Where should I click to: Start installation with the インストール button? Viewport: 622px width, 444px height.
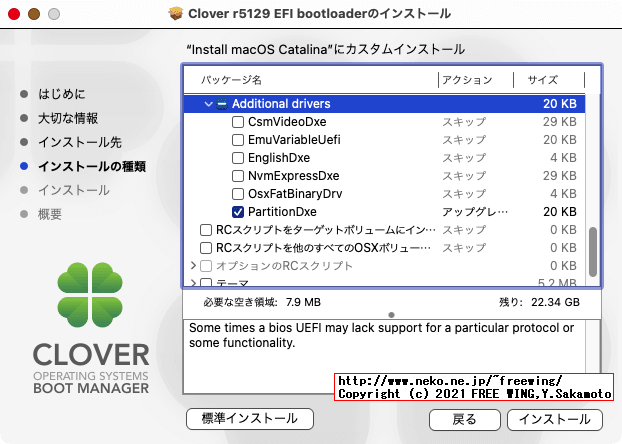(x=555, y=420)
